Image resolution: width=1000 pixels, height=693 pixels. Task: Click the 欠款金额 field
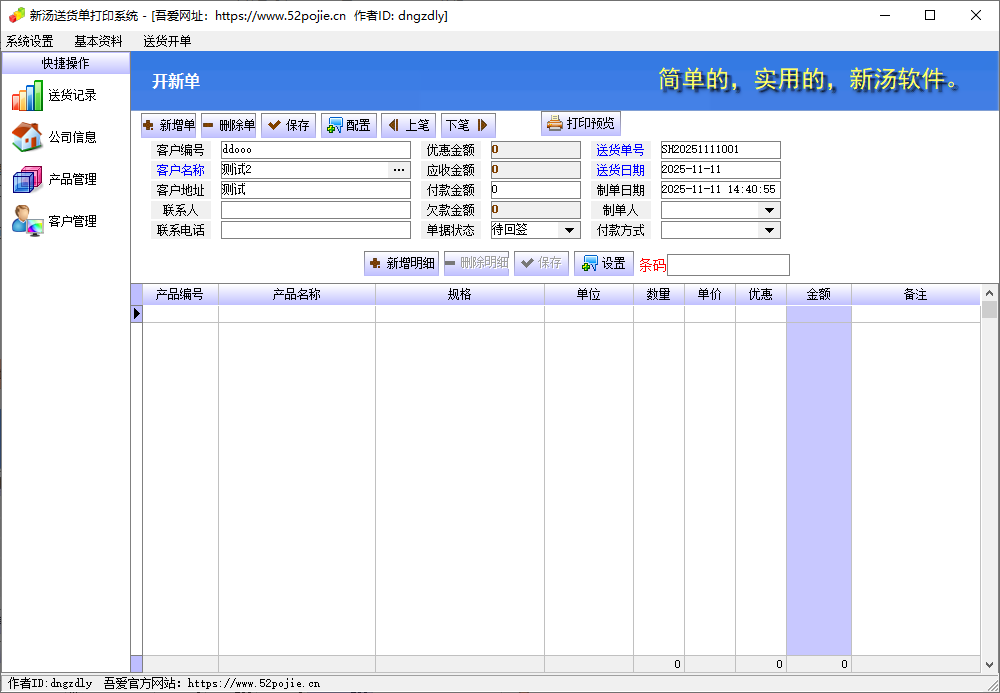tap(536, 210)
